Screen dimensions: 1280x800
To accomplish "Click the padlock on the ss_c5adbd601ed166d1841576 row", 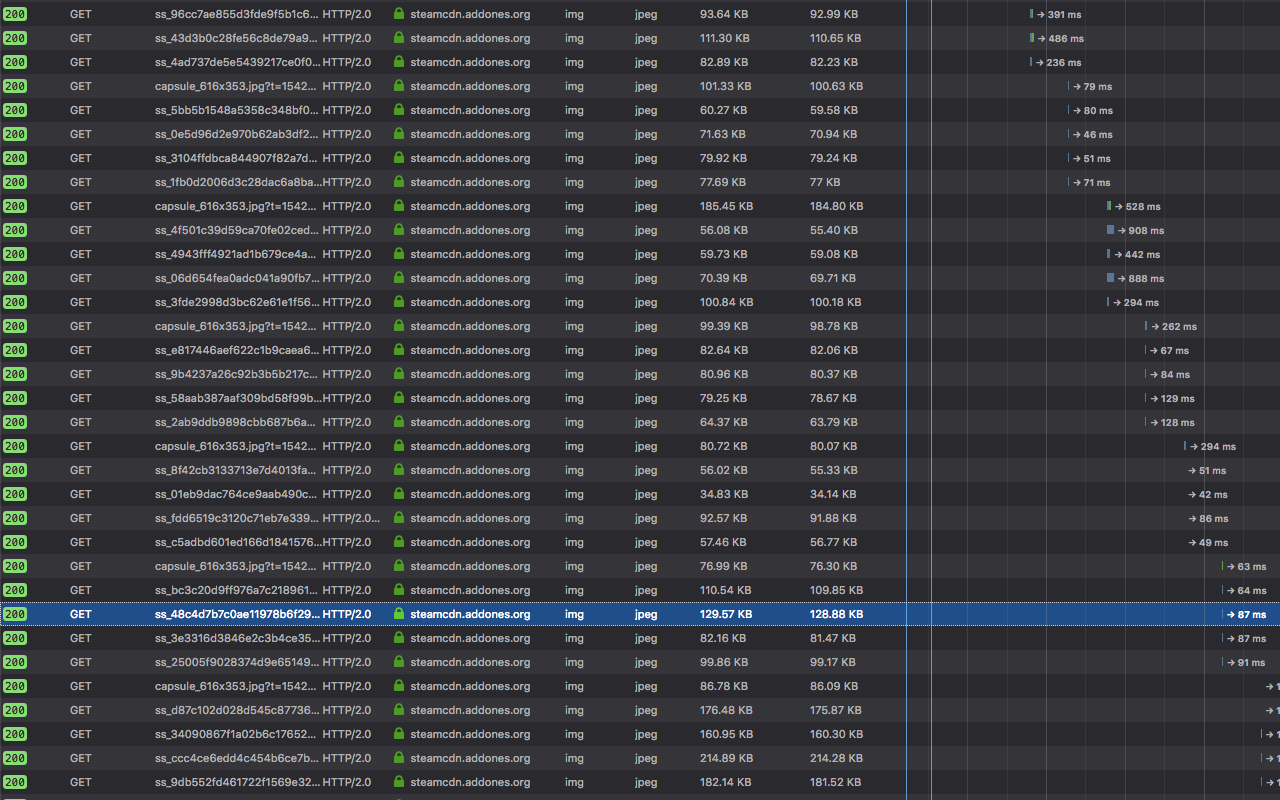I will (x=397, y=542).
